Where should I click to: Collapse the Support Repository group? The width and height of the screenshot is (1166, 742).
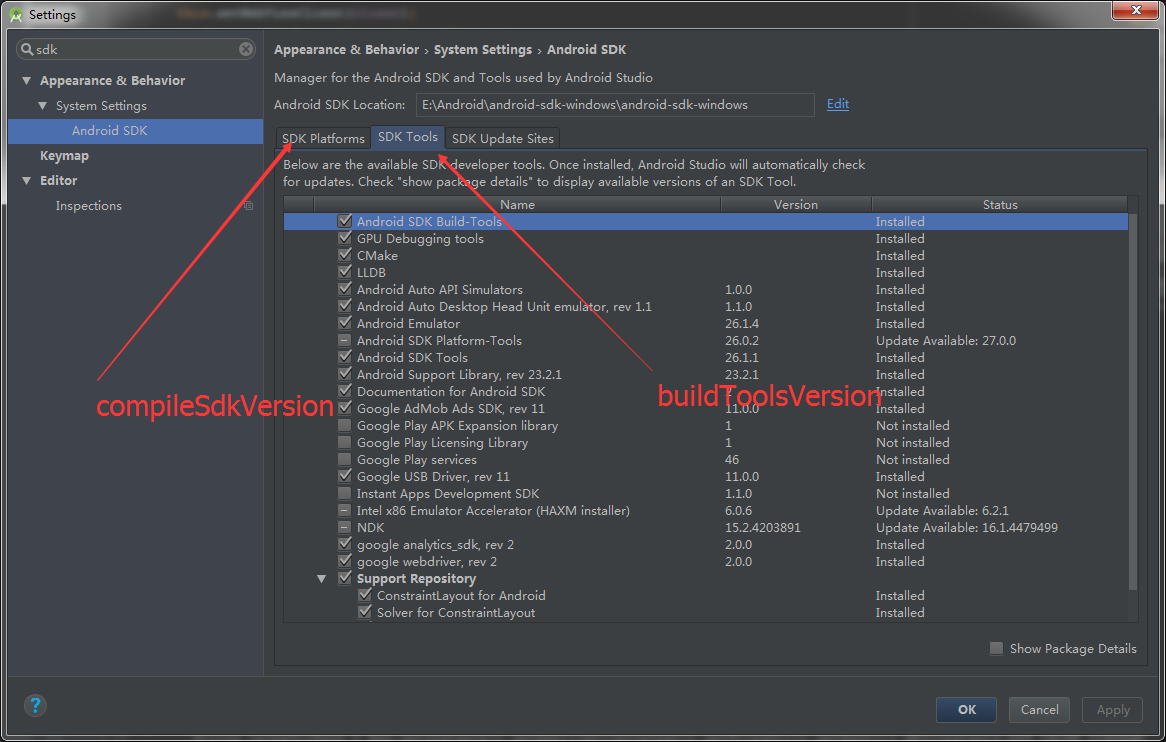tap(321, 578)
